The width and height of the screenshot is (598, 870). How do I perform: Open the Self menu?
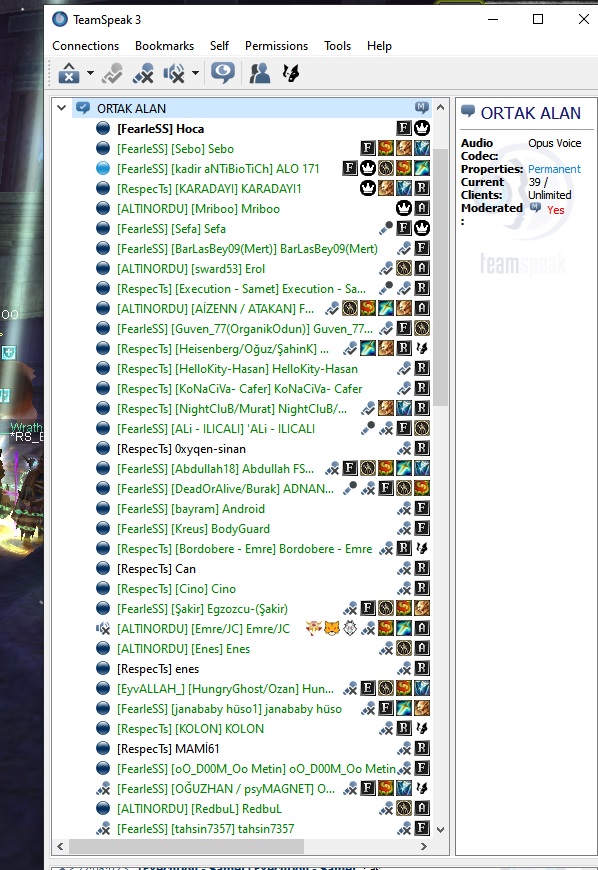click(x=219, y=46)
